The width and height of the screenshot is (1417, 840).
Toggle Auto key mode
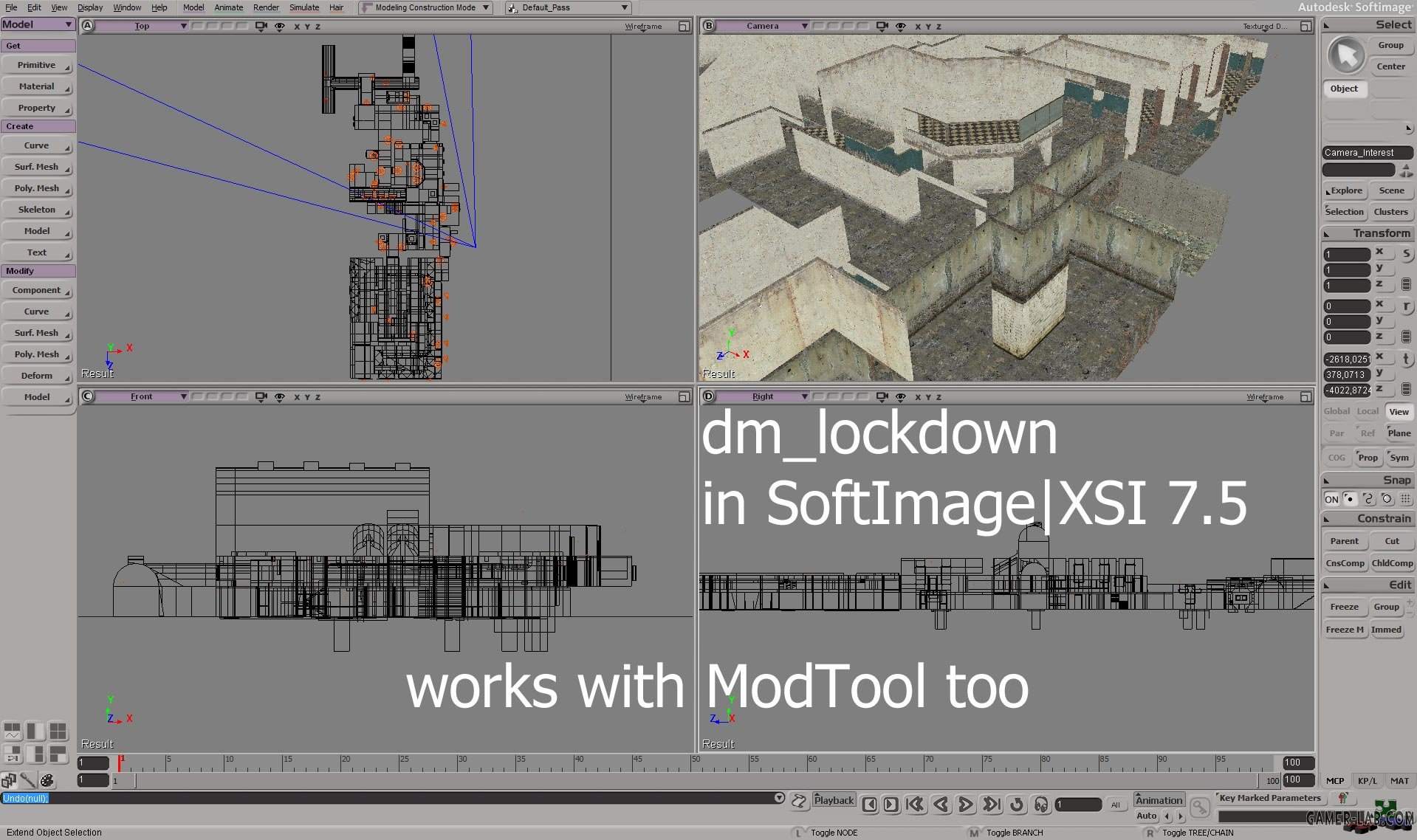point(1146,816)
